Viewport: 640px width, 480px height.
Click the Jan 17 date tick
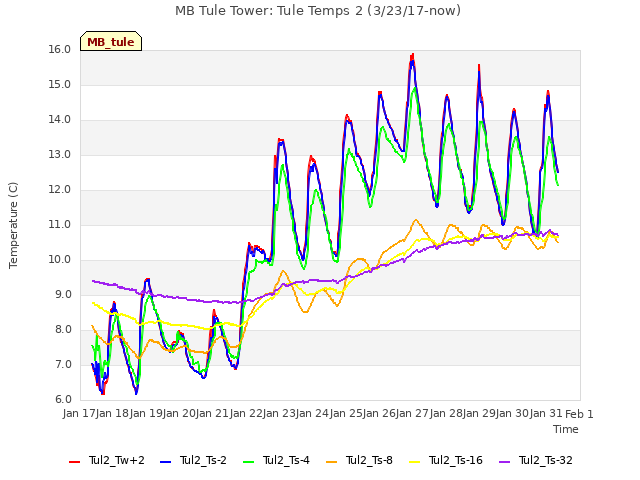(x=79, y=414)
